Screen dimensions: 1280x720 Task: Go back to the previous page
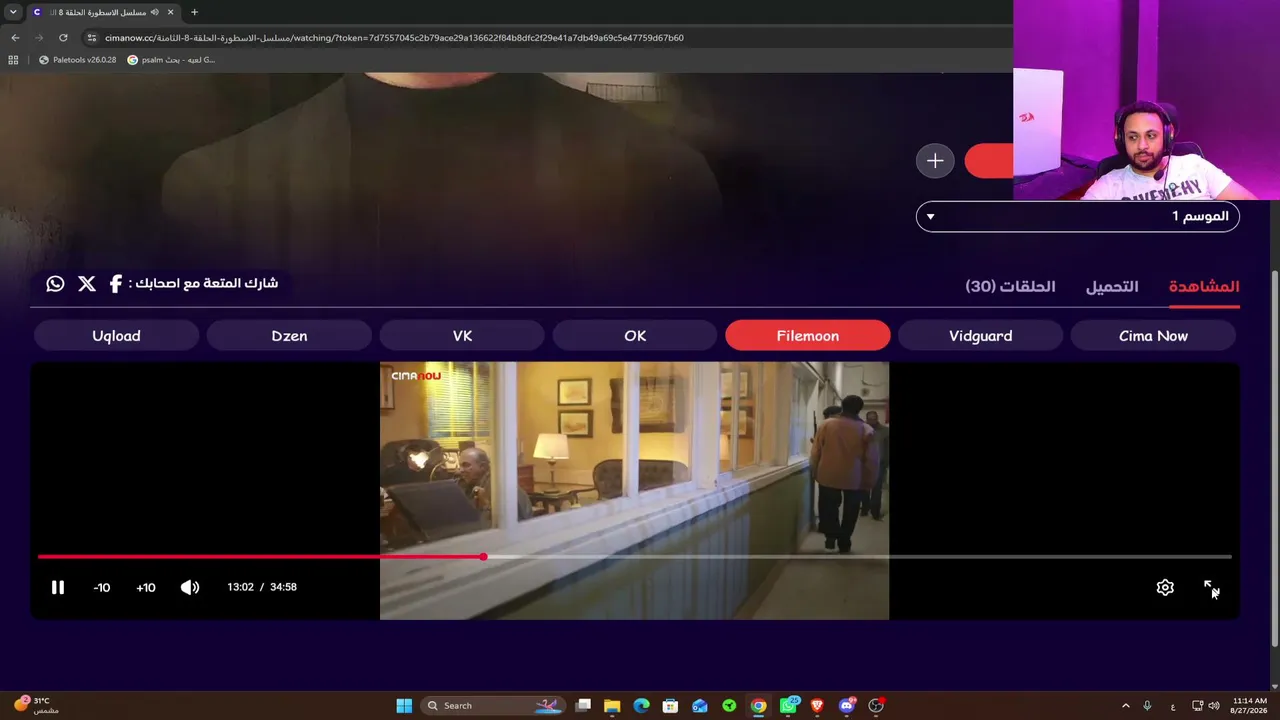point(15,38)
